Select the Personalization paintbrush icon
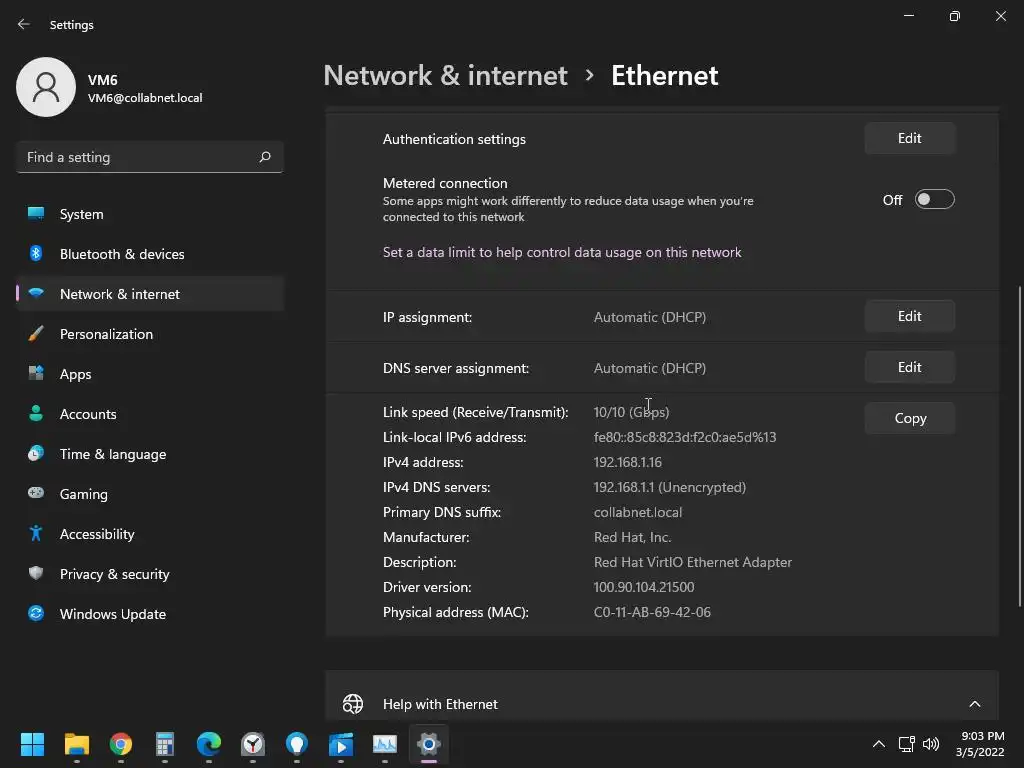Image resolution: width=1024 pixels, height=768 pixels. (x=36, y=334)
